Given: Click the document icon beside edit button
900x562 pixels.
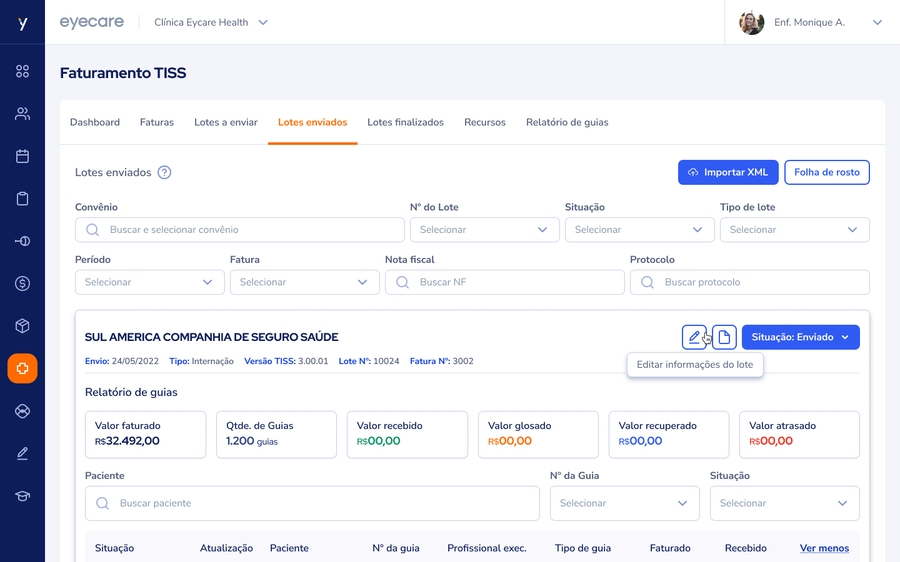Looking at the screenshot, I should (x=724, y=337).
